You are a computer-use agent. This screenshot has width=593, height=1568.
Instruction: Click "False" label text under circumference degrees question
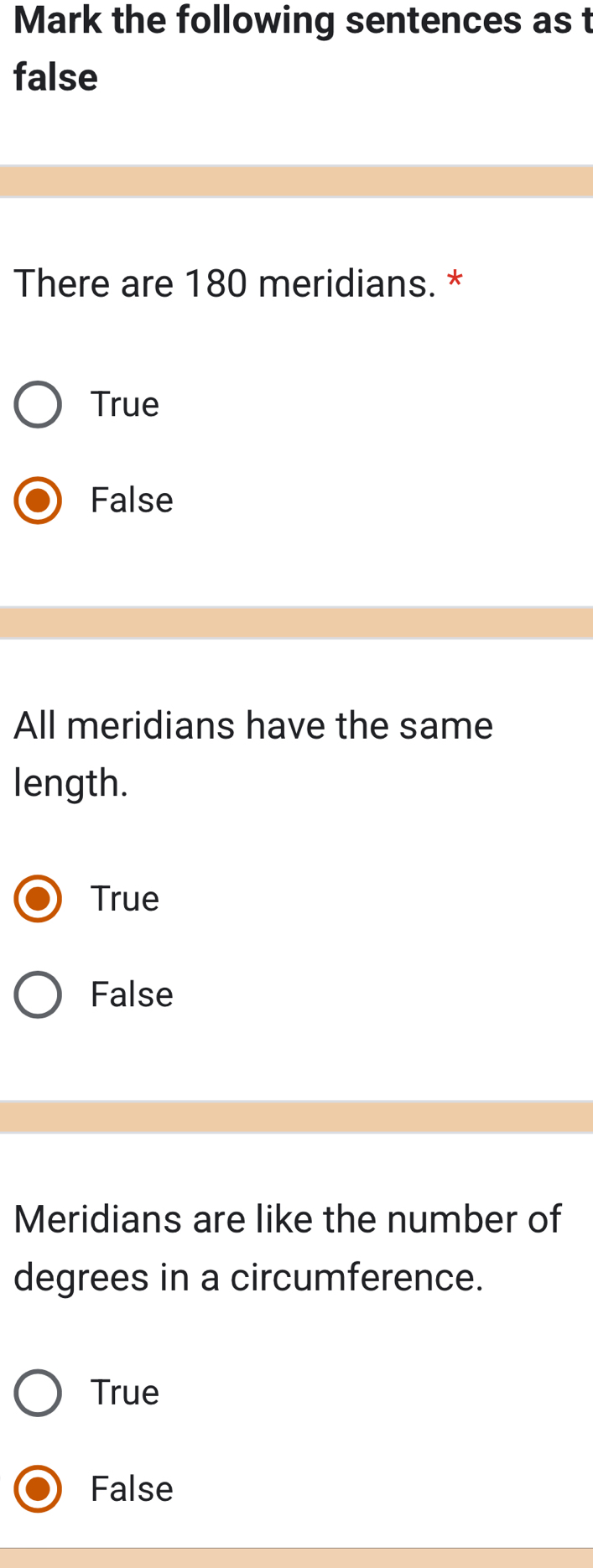132,1488
